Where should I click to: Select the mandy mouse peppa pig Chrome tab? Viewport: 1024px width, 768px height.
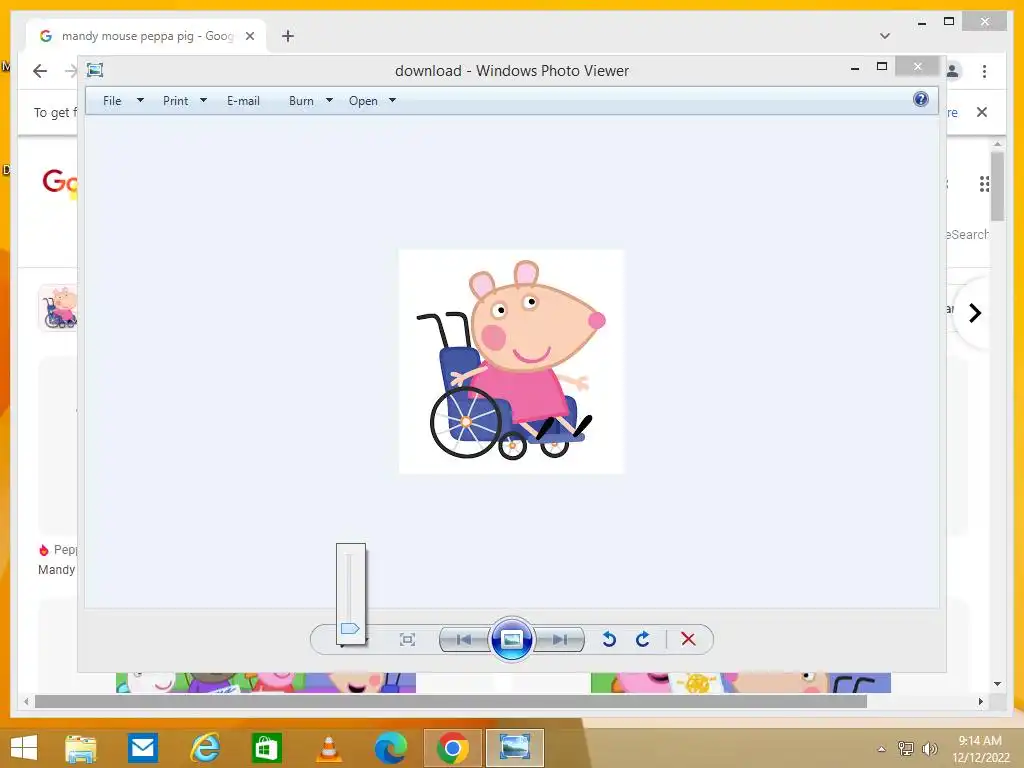pos(146,36)
